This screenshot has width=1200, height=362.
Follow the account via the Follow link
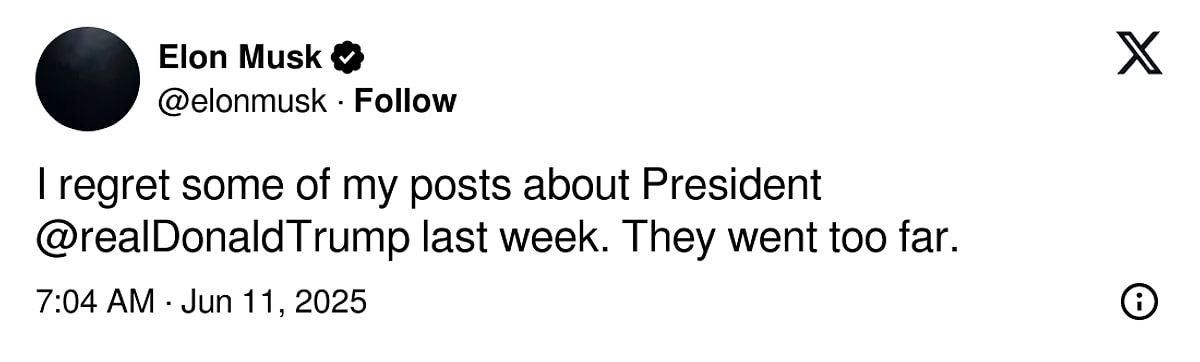405,101
